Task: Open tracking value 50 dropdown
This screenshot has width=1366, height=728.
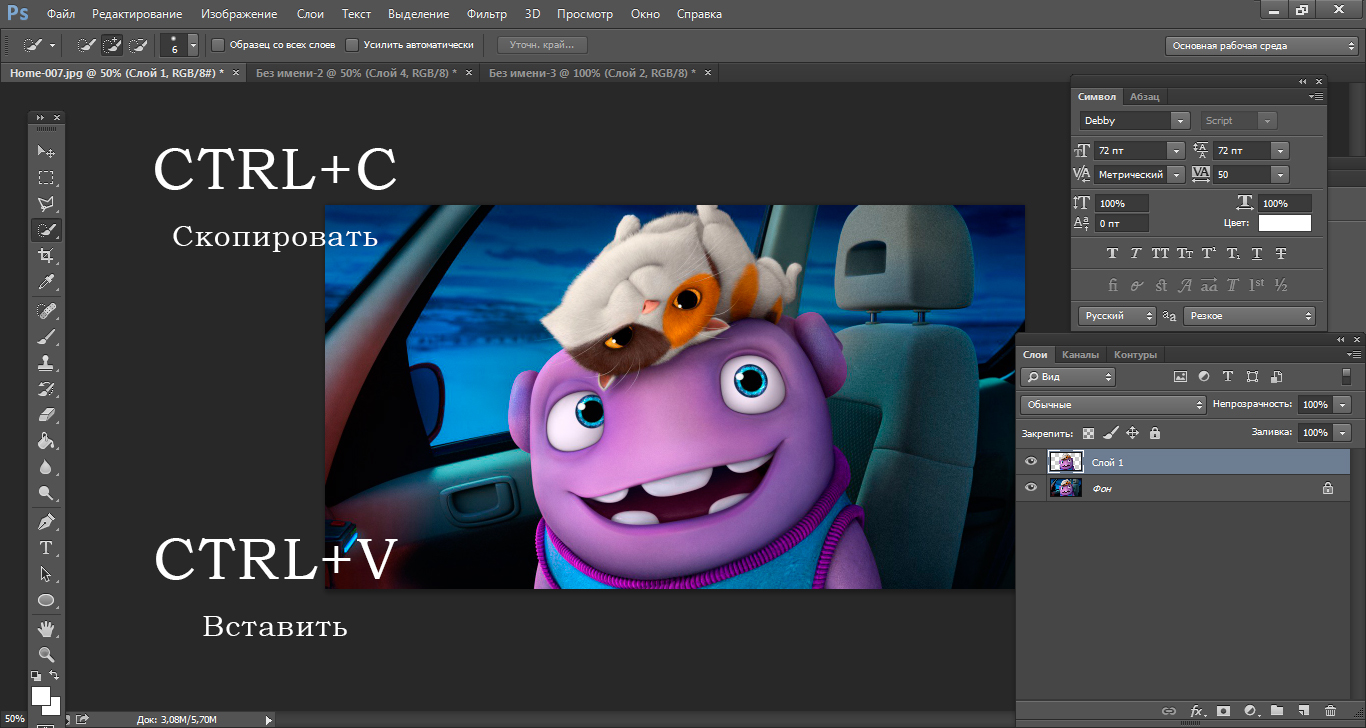Action: (1280, 174)
